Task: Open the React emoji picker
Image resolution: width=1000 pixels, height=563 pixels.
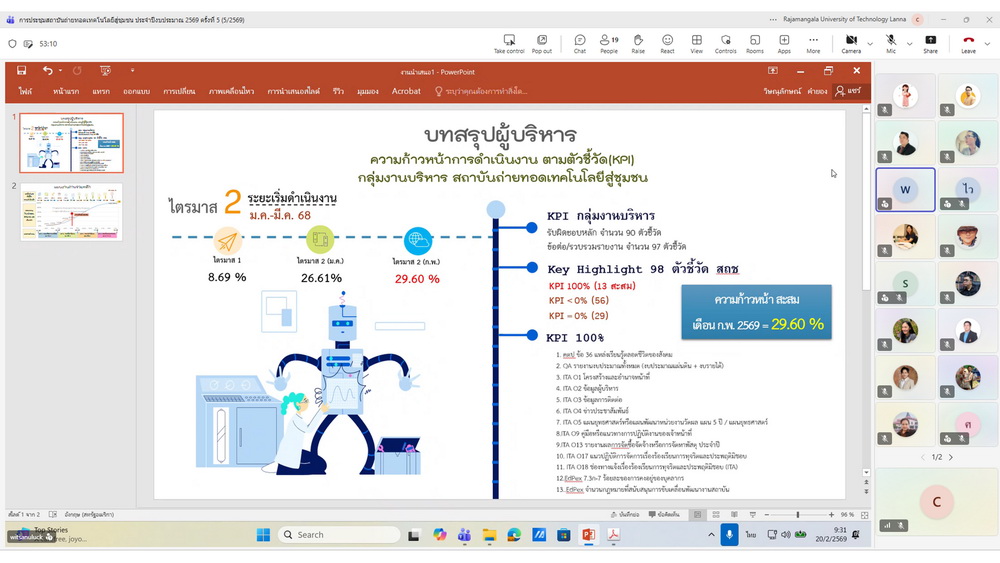Action: [x=667, y=44]
